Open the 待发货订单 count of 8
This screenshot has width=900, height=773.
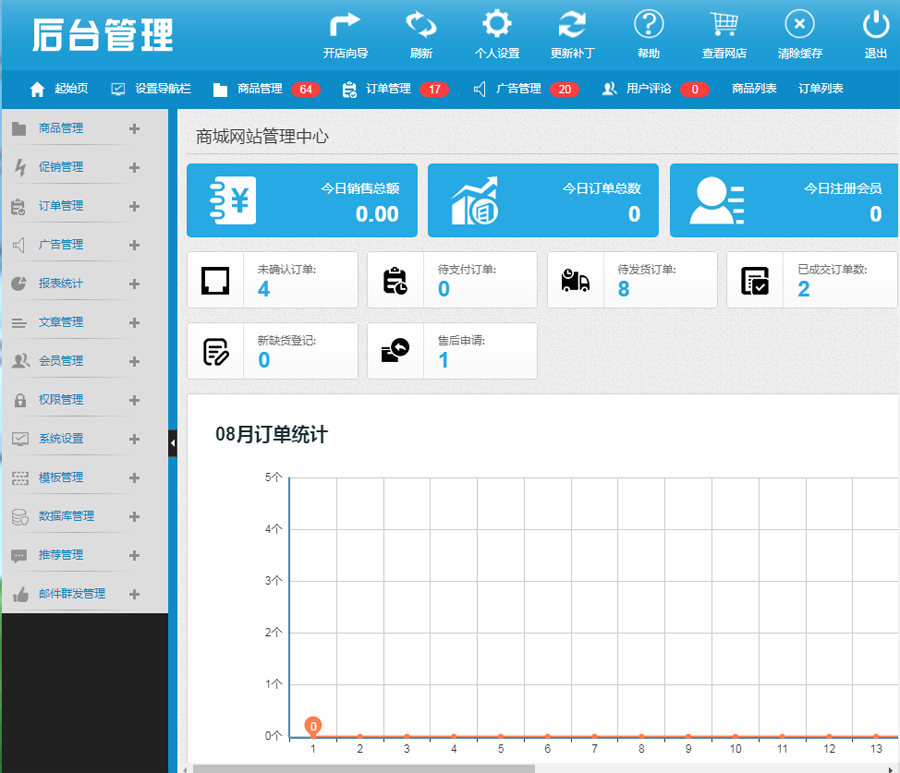click(x=623, y=290)
